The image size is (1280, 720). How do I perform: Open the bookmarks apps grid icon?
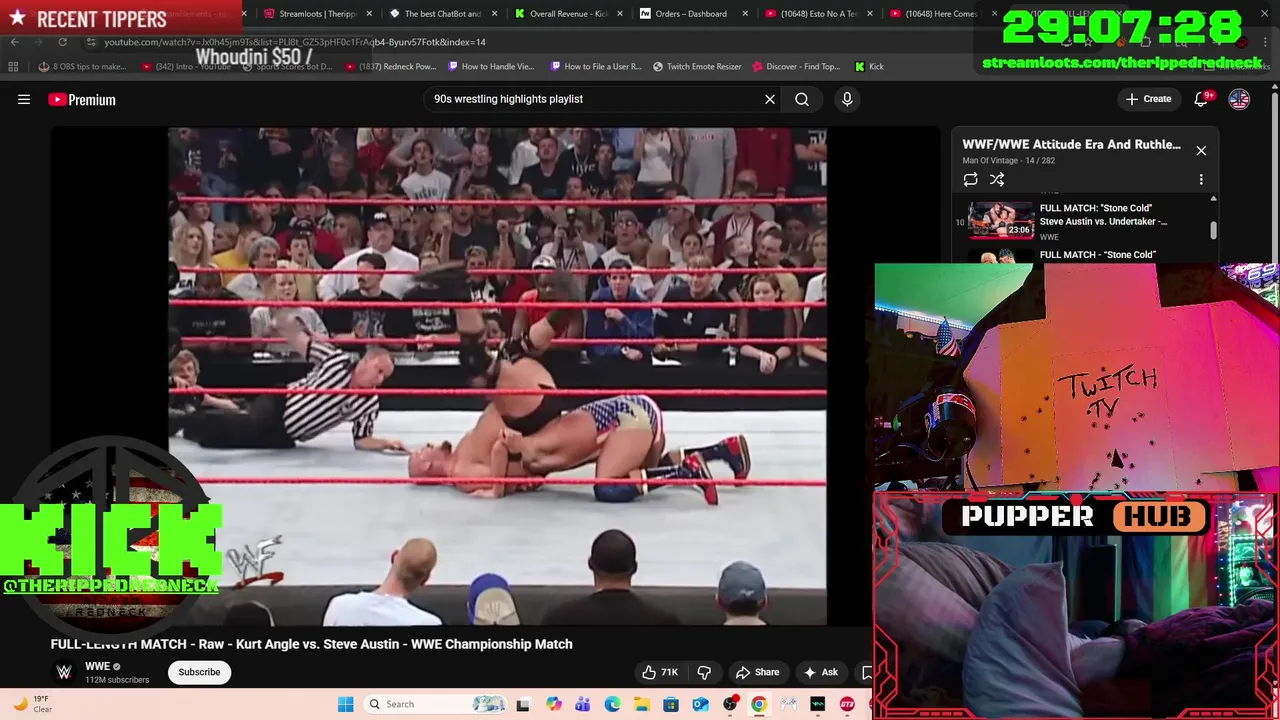(x=13, y=67)
